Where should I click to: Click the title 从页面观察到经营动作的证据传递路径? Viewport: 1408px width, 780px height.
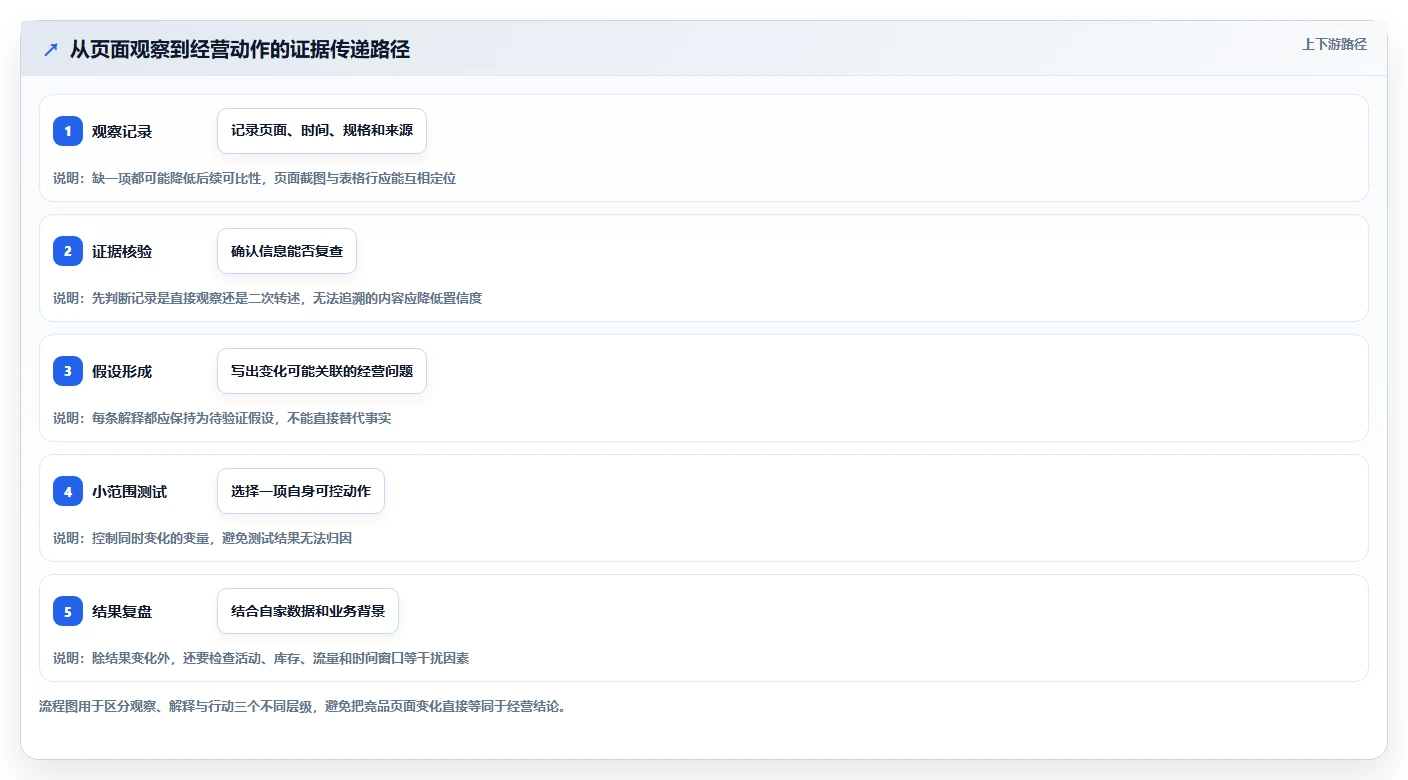[x=240, y=50]
